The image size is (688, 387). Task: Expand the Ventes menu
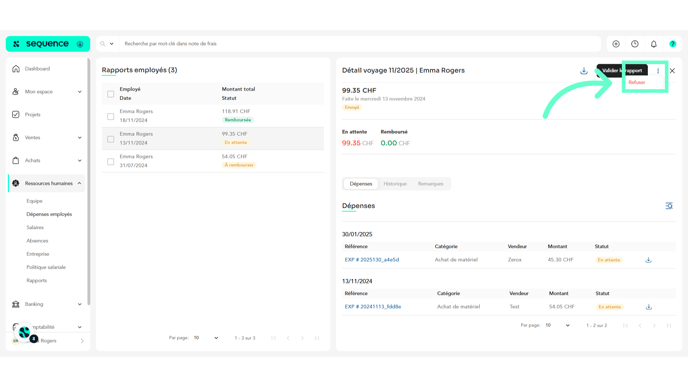pos(79,137)
